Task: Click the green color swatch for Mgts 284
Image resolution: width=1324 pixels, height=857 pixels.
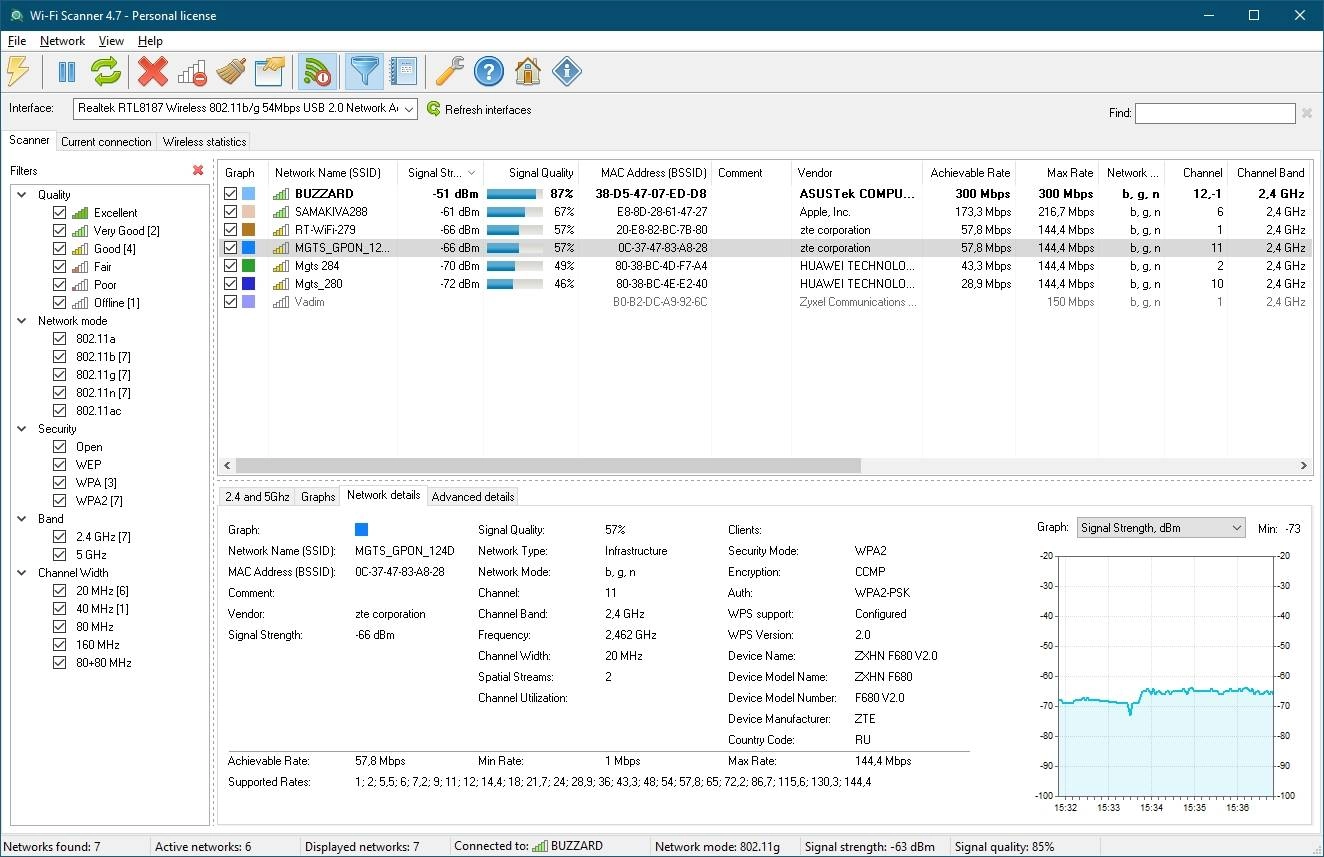Action: [x=249, y=266]
